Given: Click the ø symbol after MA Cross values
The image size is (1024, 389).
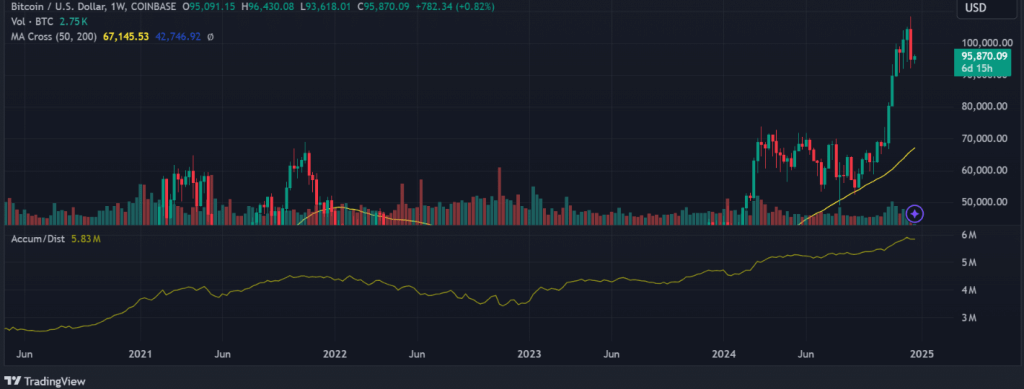Looking at the screenshot, I should pyautogui.click(x=210, y=37).
